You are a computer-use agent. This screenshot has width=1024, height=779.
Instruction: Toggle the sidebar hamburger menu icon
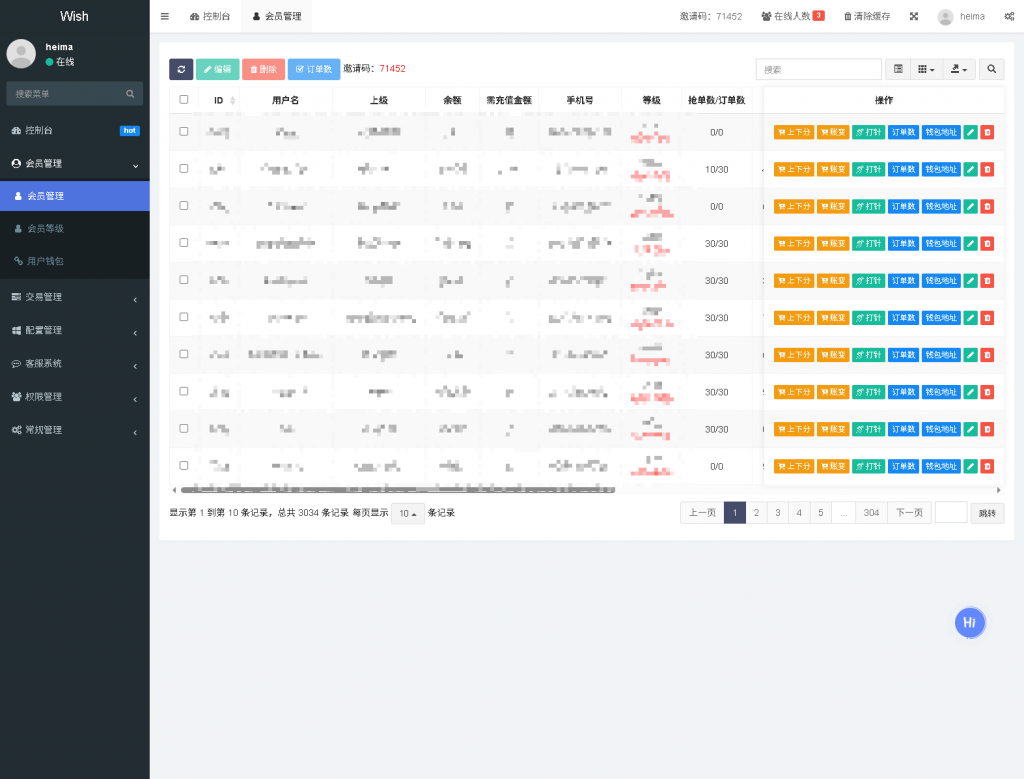[164, 16]
